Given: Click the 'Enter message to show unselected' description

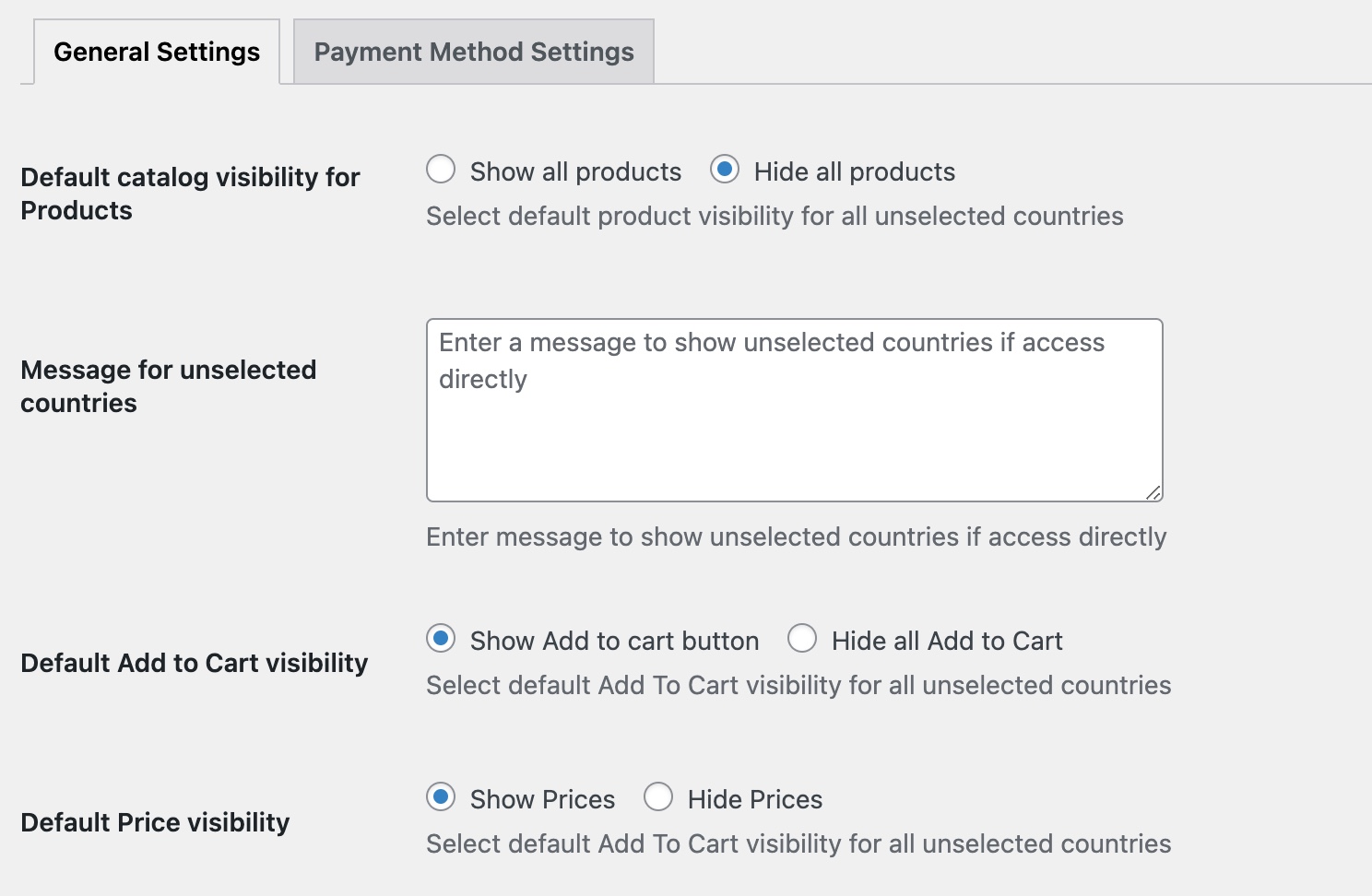Looking at the screenshot, I should click(x=796, y=536).
